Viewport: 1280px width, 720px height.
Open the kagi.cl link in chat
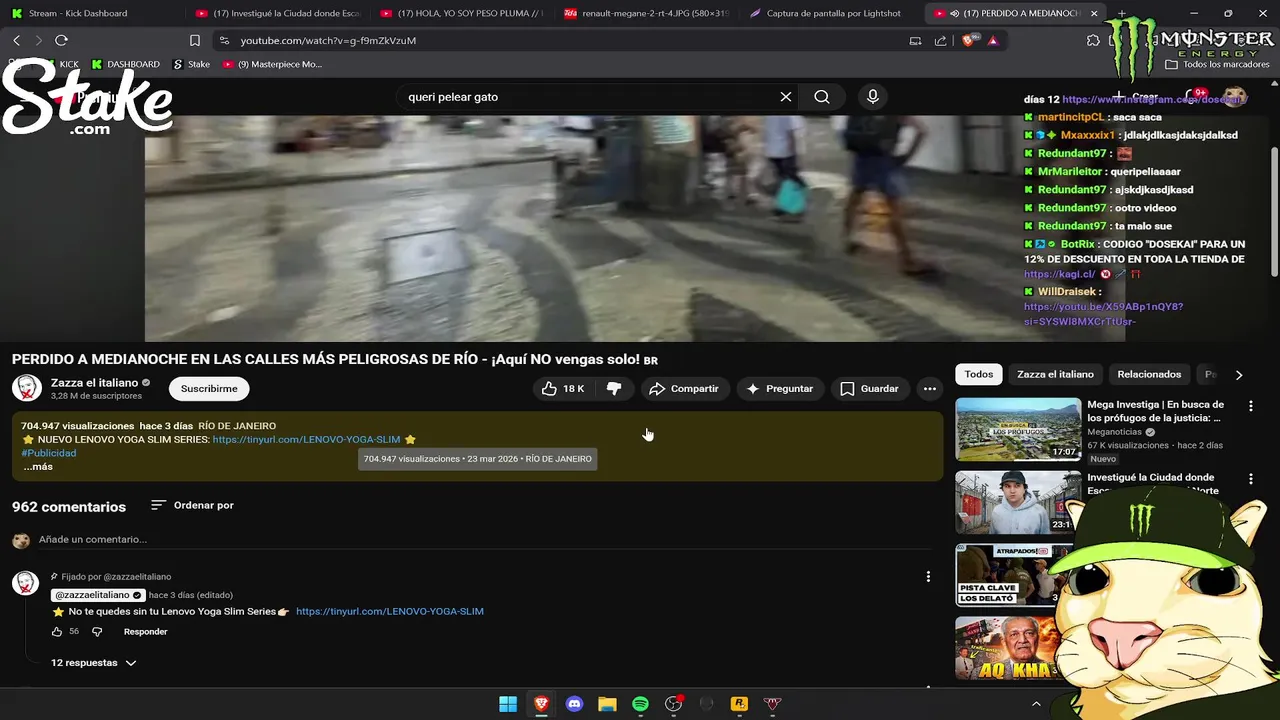tap(1059, 274)
